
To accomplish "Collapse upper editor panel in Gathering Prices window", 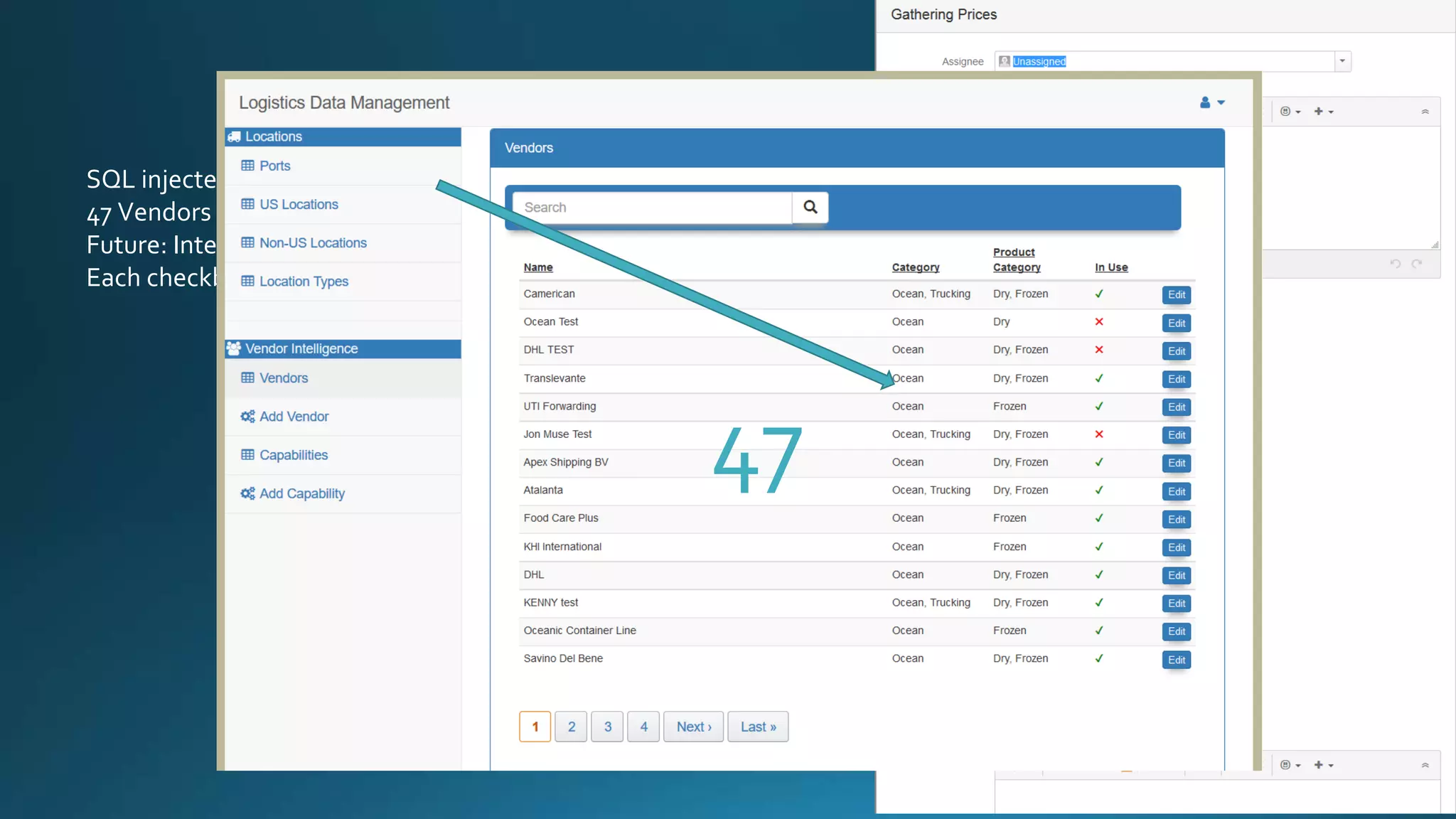I will (1425, 112).
